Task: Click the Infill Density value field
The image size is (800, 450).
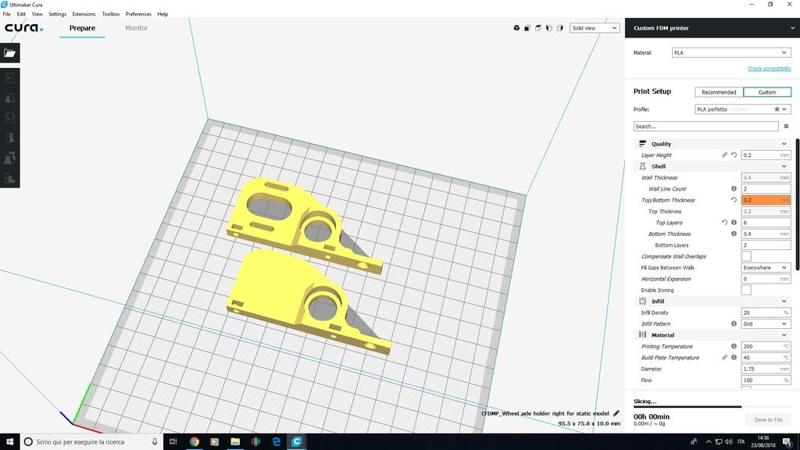Action: point(765,312)
